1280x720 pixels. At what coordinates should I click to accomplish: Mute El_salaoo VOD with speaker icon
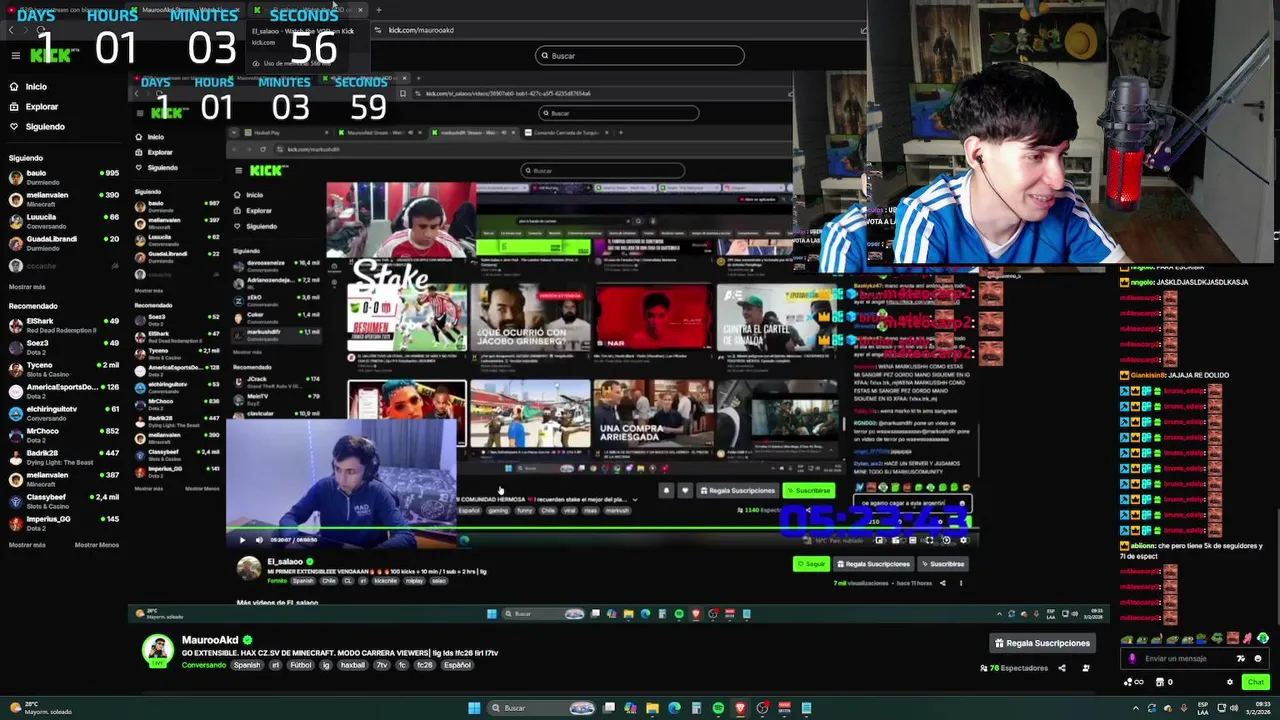pos(259,540)
